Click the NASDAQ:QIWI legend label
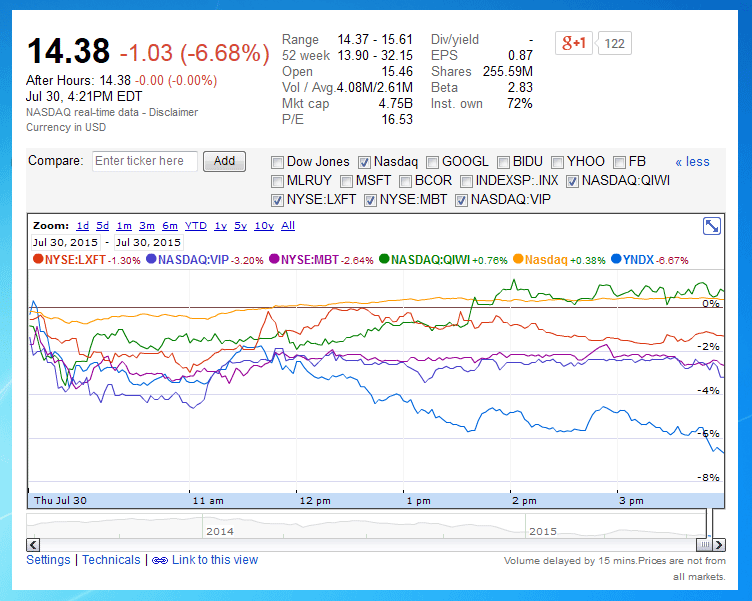The height and width of the screenshot is (601, 752). point(430,259)
